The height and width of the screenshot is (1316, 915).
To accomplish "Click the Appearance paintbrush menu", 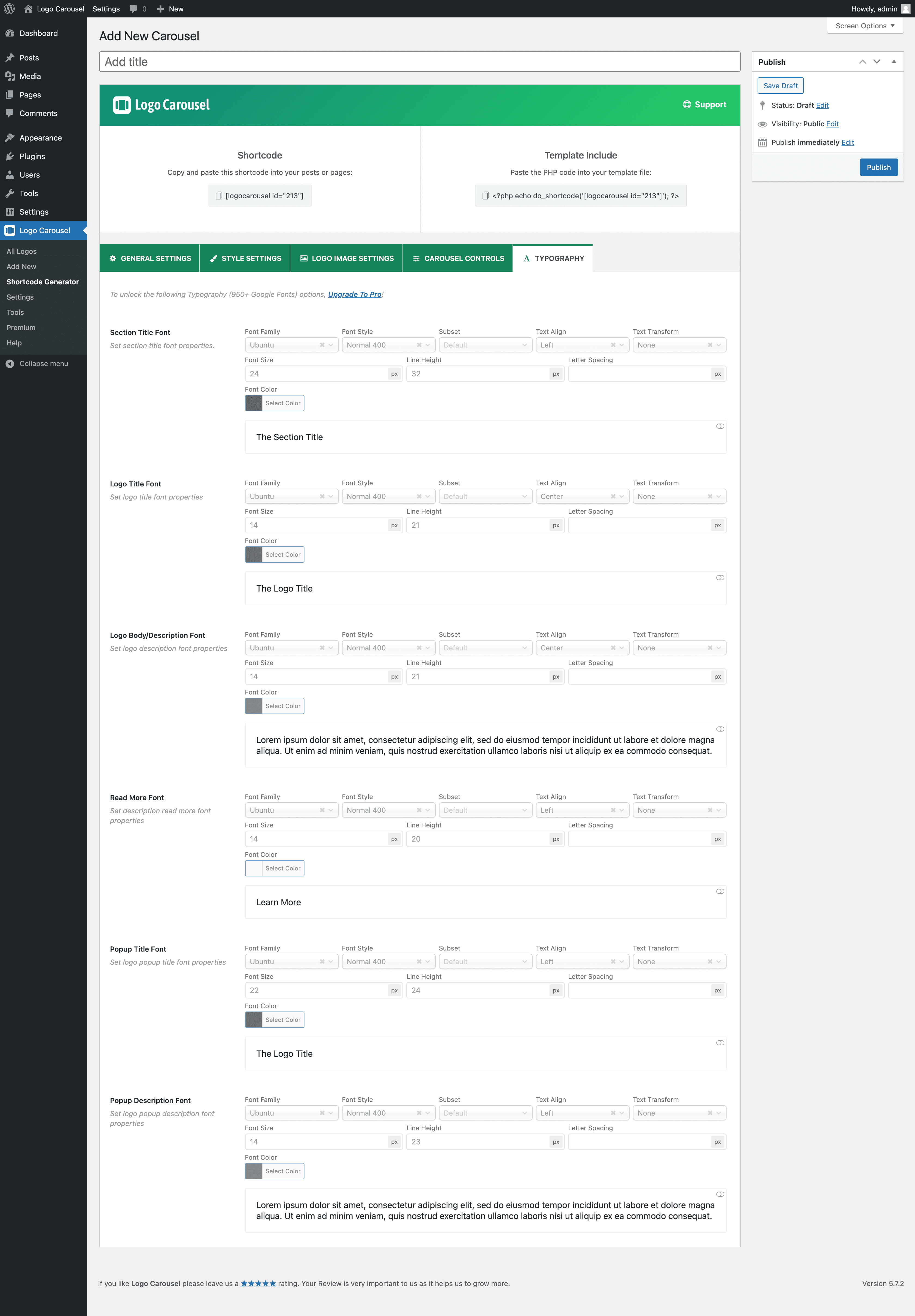I will pyautogui.click(x=40, y=138).
